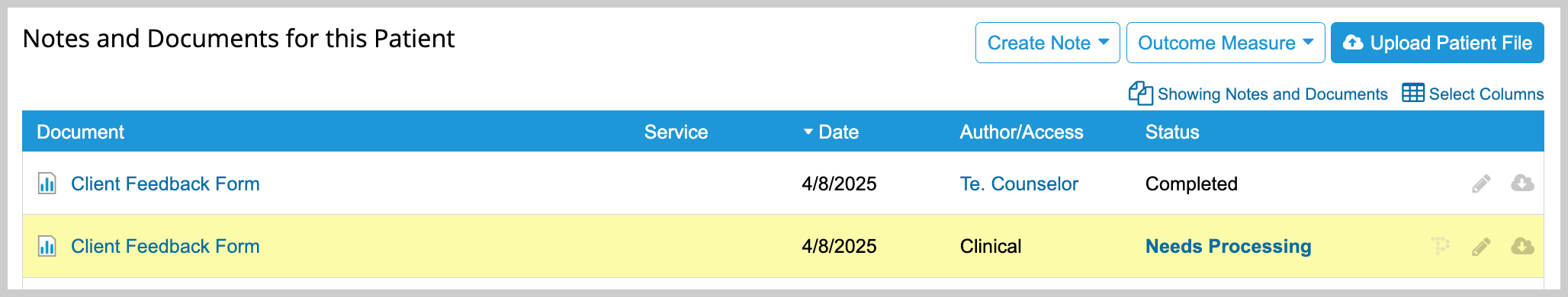Toggle the Date column sort arrow
The image size is (1568, 297).
click(808, 132)
